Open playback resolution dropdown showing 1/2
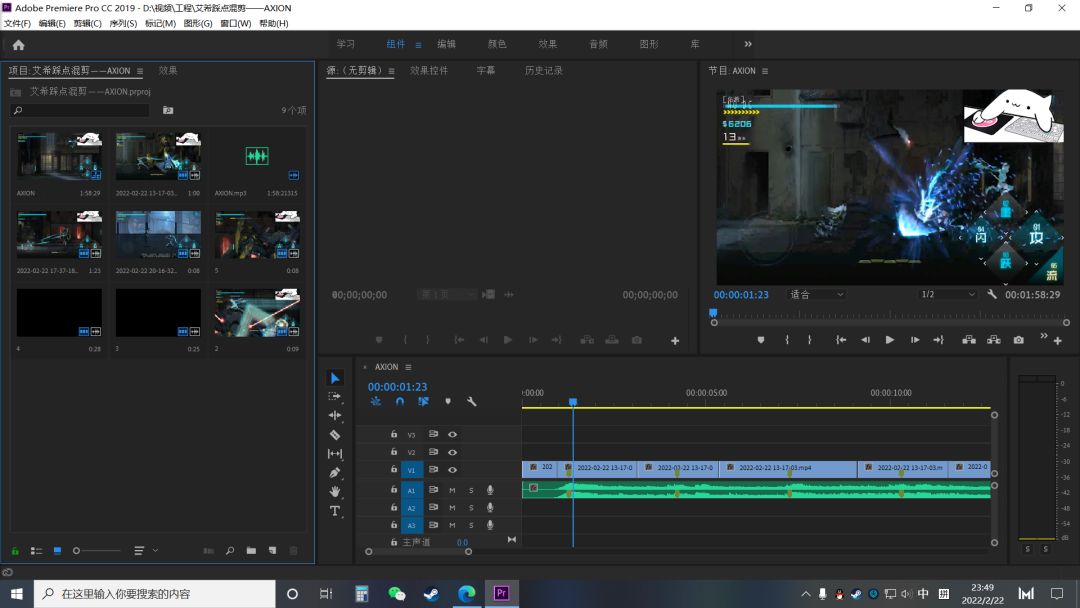Viewport: 1080px width, 608px height. pyautogui.click(x=948, y=295)
